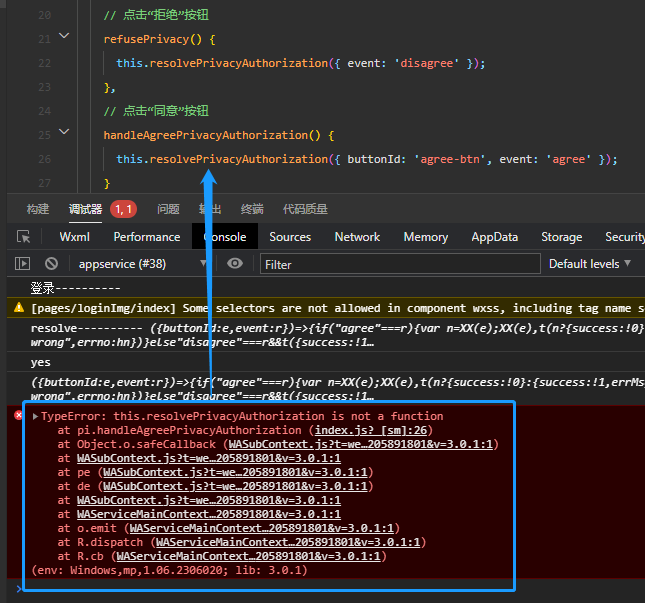
Task: Open the WAServiceMainContext link on the o.emit line
Action: pos(262,528)
